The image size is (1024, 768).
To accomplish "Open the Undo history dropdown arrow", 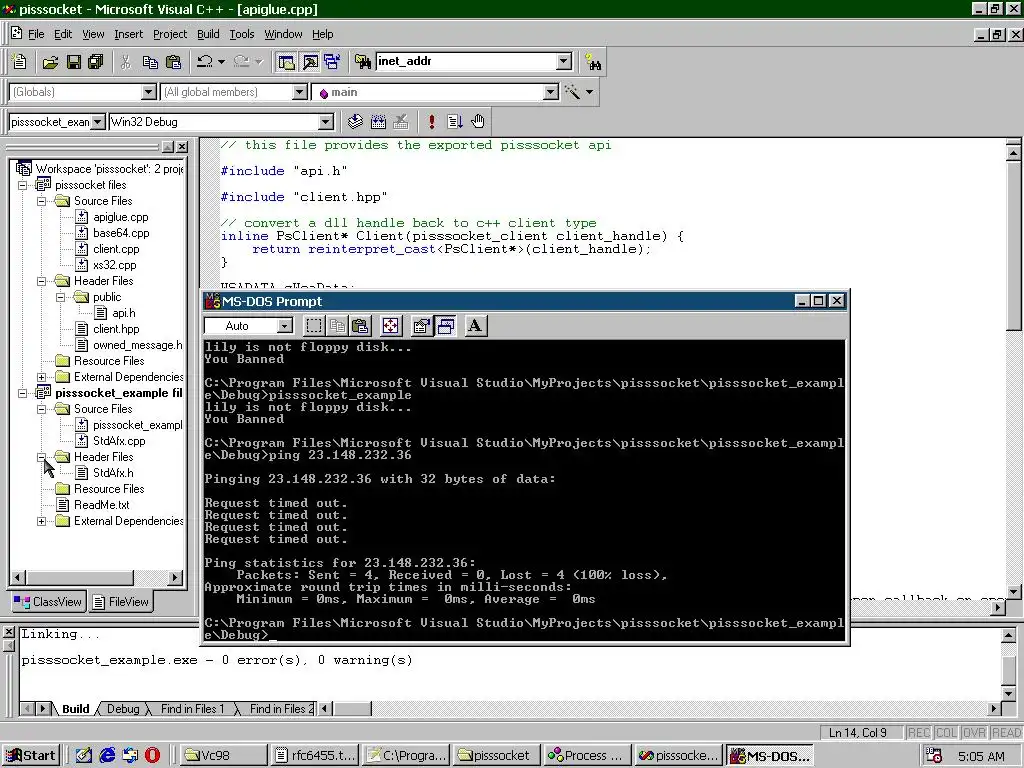I will 221,62.
